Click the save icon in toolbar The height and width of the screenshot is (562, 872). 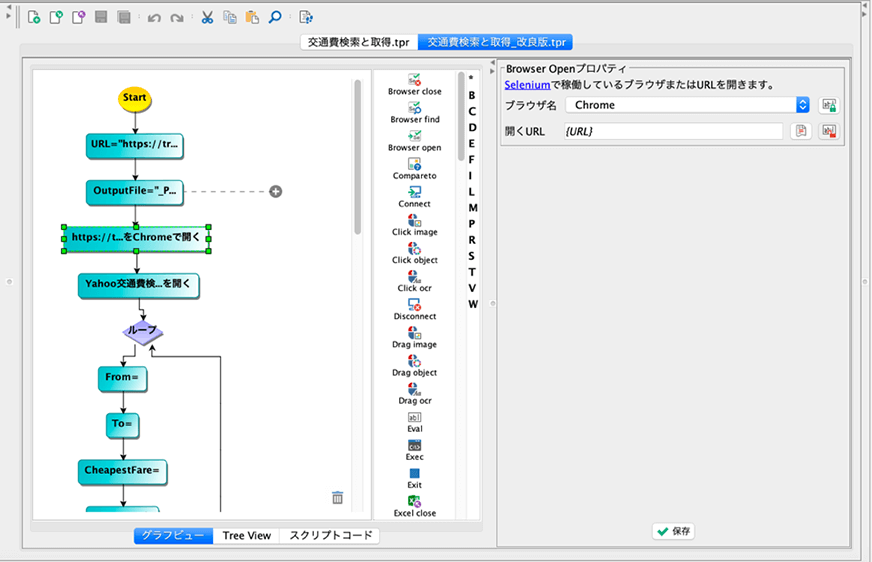click(x=101, y=17)
